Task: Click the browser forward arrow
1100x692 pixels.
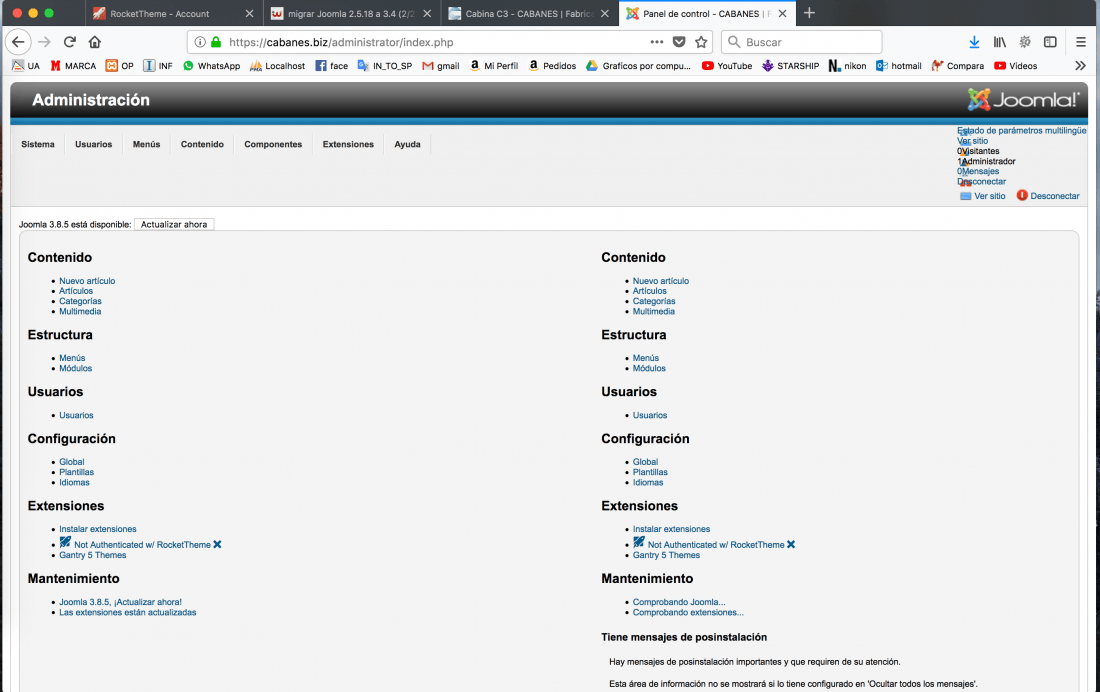Action: 44,42
